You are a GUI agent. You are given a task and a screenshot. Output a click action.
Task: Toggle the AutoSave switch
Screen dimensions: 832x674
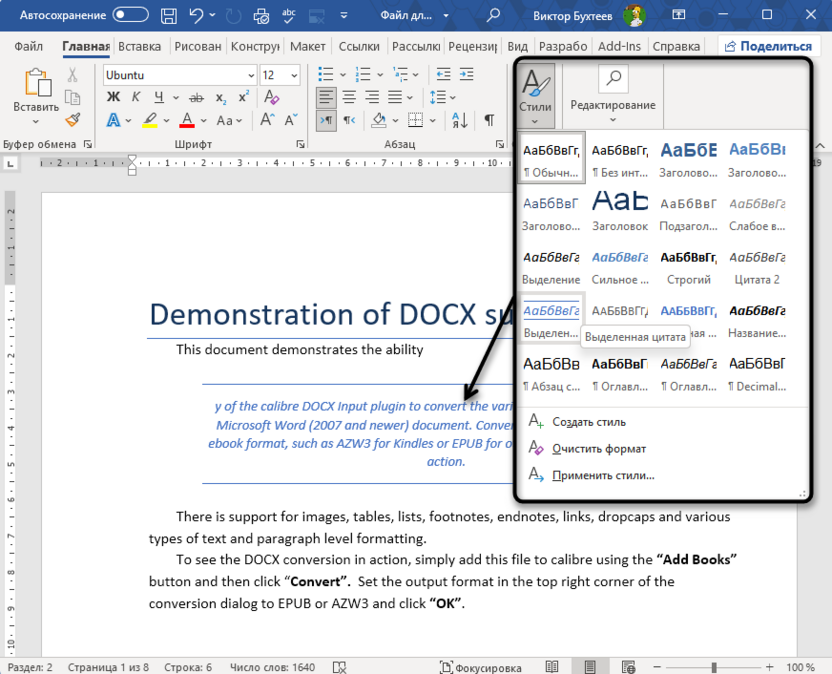pyautogui.click(x=132, y=15)
